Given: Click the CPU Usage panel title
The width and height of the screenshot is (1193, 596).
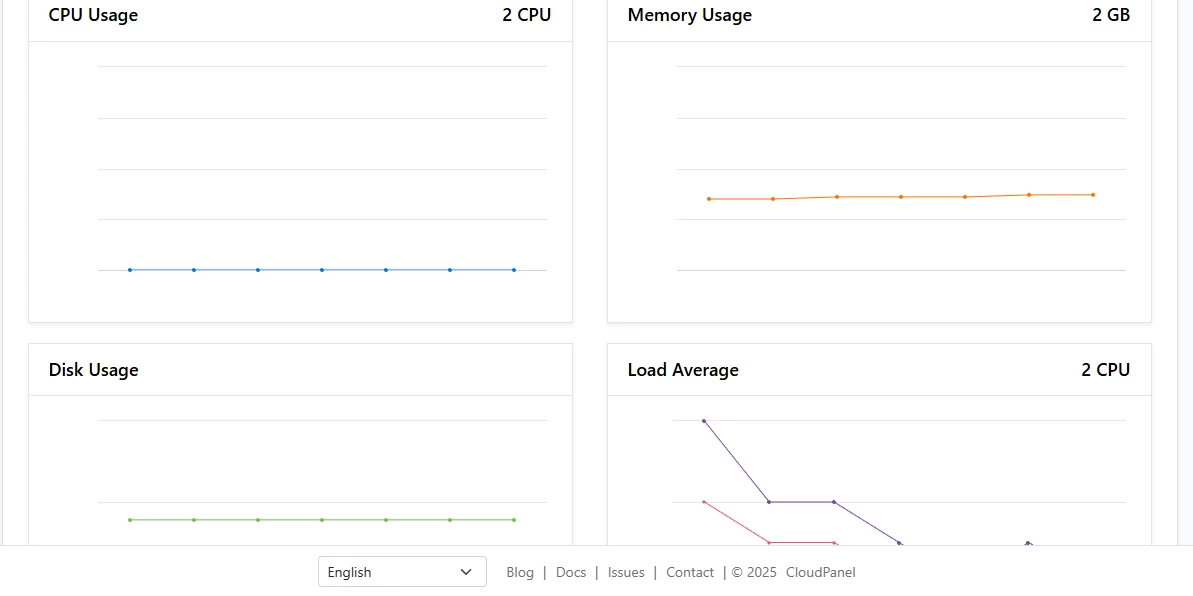Looking at the screenshot, I should tap(93, 15).
